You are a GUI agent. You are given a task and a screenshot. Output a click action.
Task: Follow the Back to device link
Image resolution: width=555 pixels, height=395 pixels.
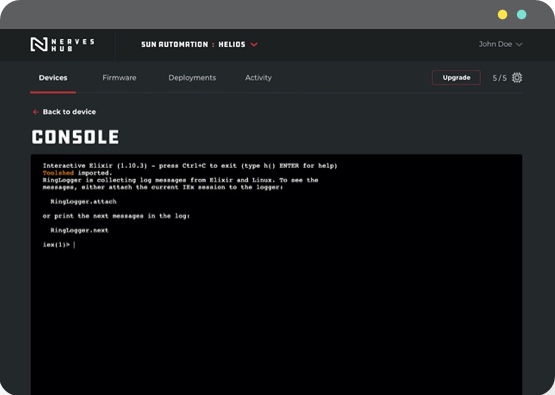[69, 112]
